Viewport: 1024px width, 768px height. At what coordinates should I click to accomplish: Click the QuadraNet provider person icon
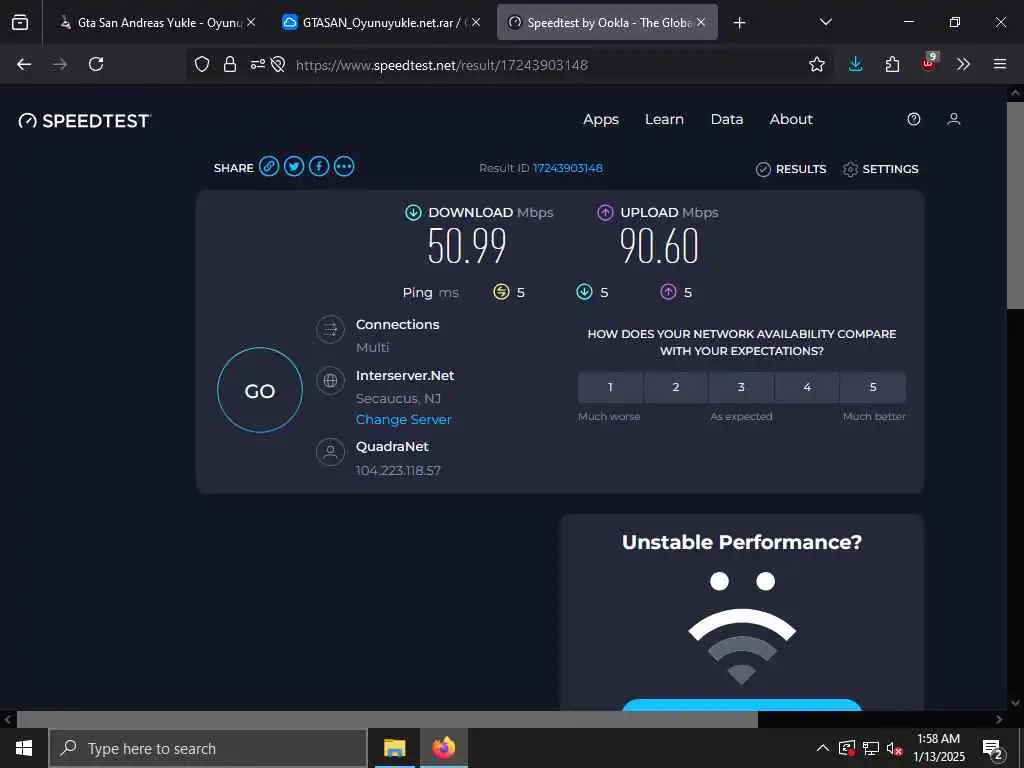point(330,452)
